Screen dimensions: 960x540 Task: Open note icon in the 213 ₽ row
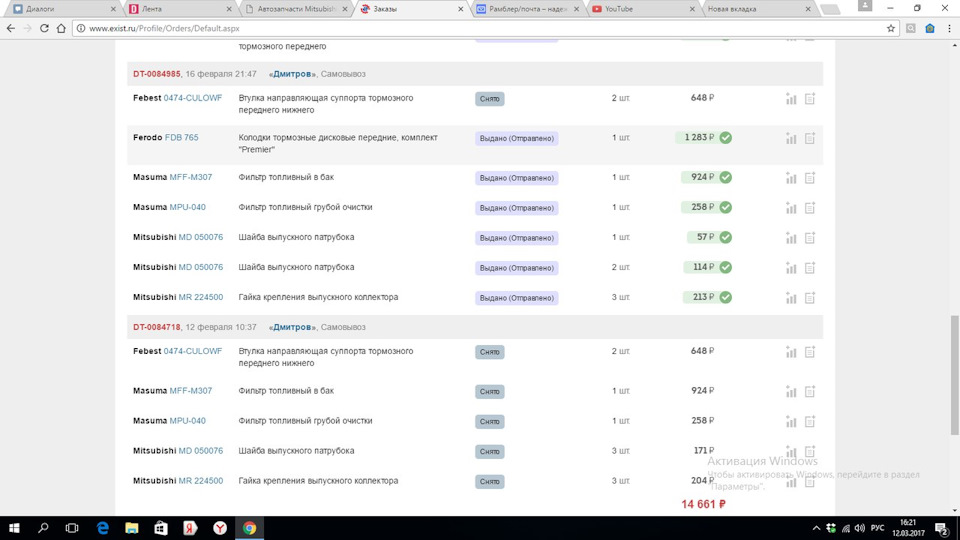810,298
